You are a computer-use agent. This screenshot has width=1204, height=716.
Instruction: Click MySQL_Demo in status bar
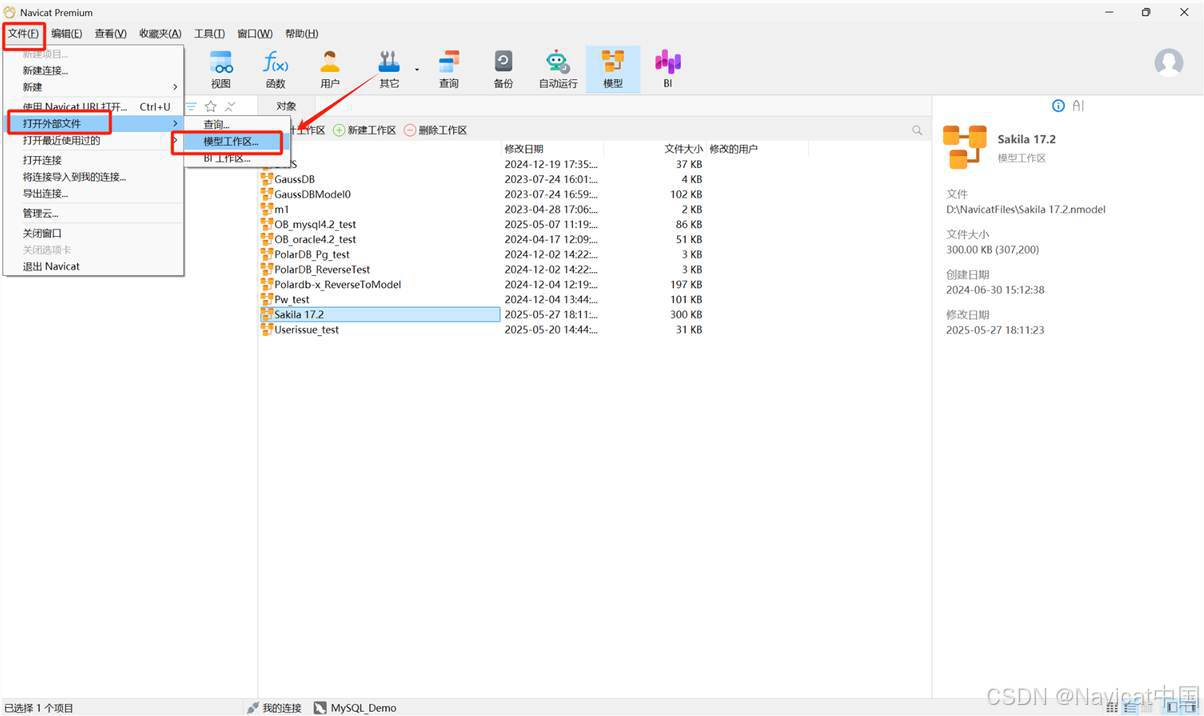click(x=355, y=708)
